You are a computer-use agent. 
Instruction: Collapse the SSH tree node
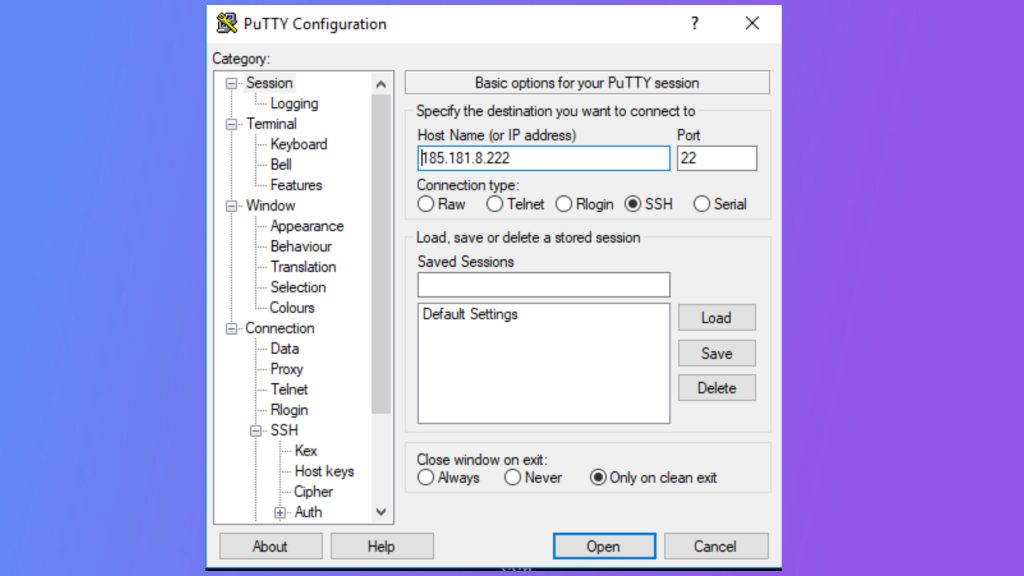click(256, 431)
